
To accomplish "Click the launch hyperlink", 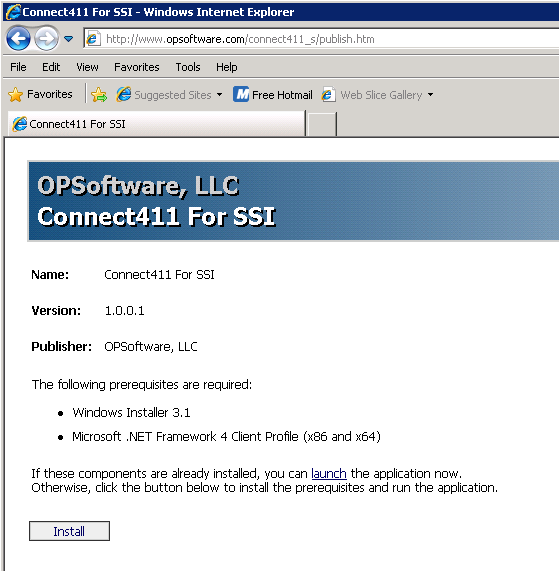I will (329, 473).
